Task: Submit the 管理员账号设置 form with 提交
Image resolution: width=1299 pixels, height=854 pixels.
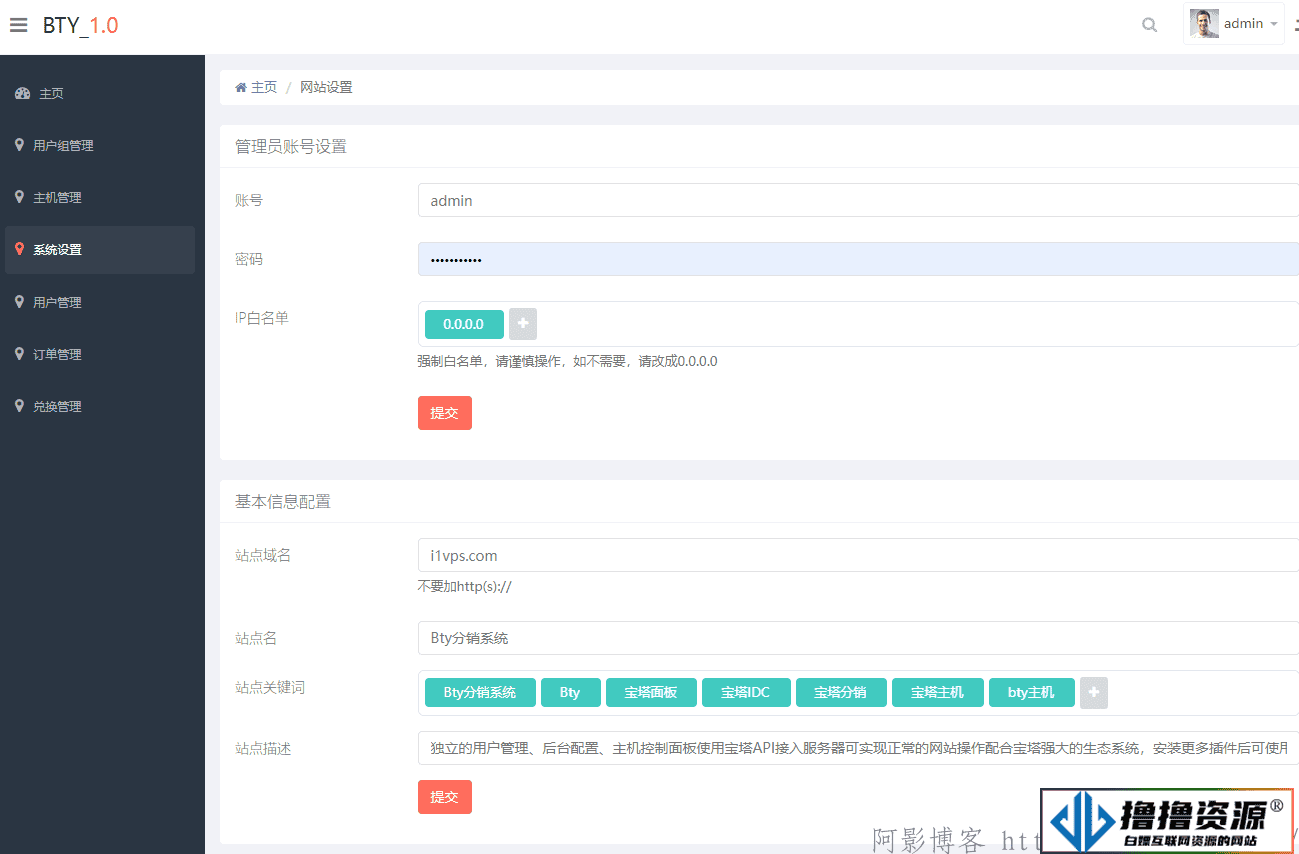Action: click(445, 413)
